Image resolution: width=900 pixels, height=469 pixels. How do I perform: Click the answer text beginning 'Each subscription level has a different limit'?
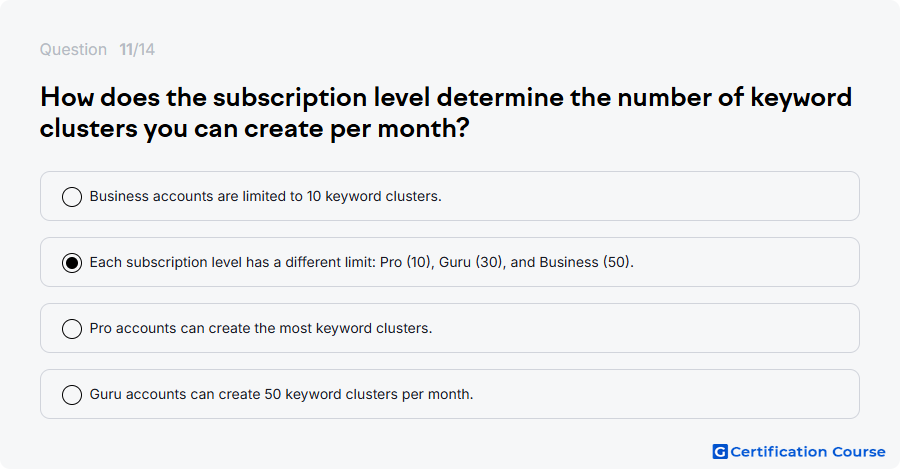click(362, 262)
